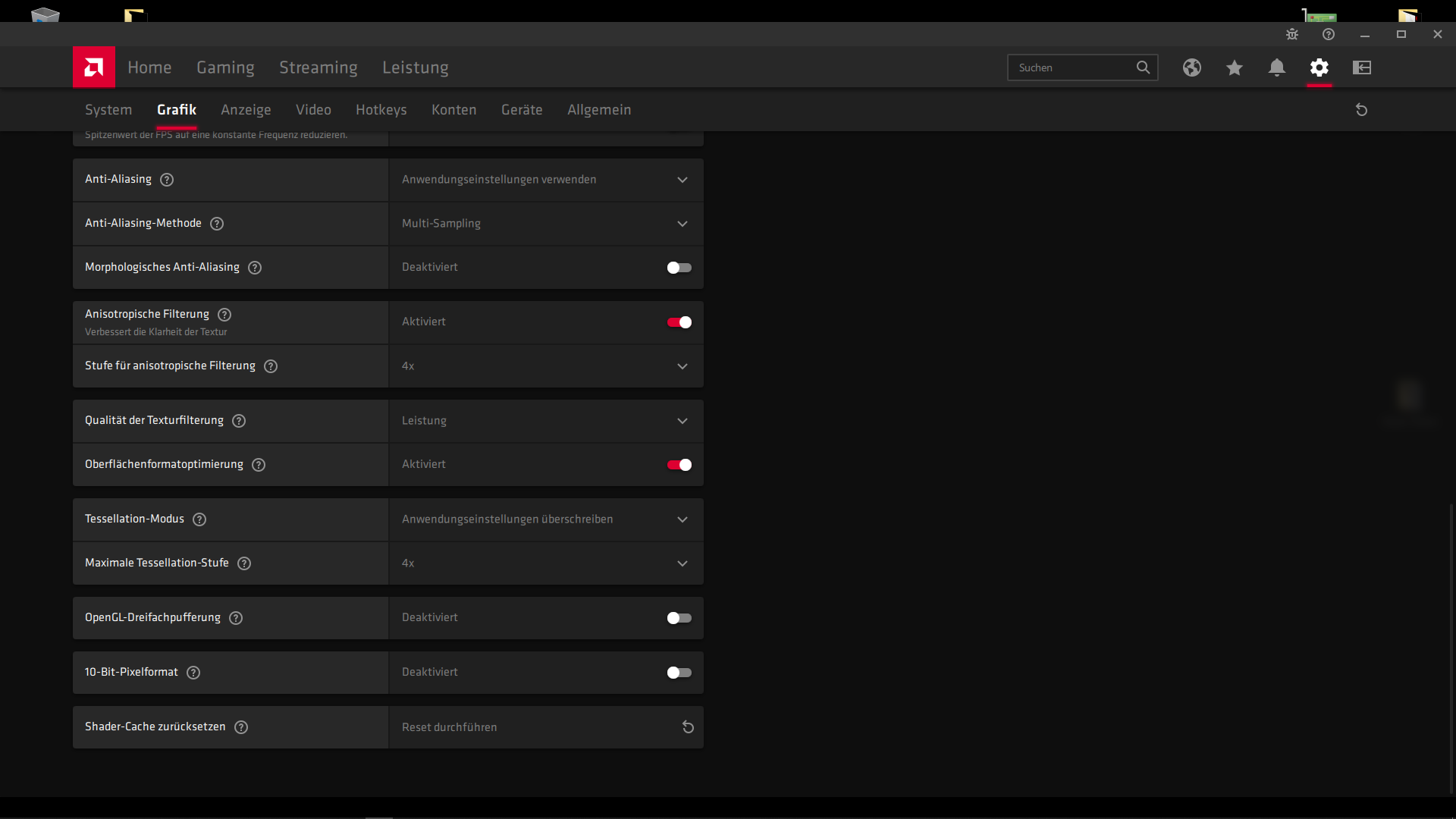Open notifications bell icon

[1276, 67]
